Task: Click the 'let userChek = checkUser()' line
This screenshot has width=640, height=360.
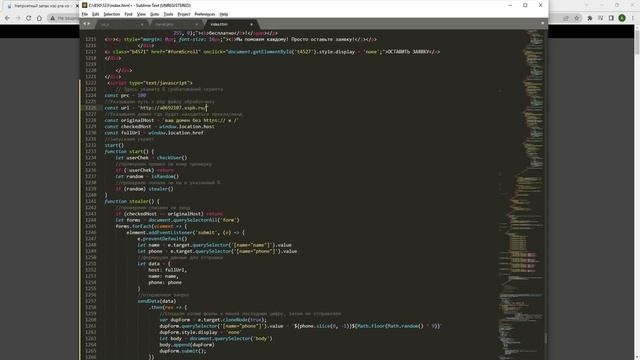Action: coord(151,158)
